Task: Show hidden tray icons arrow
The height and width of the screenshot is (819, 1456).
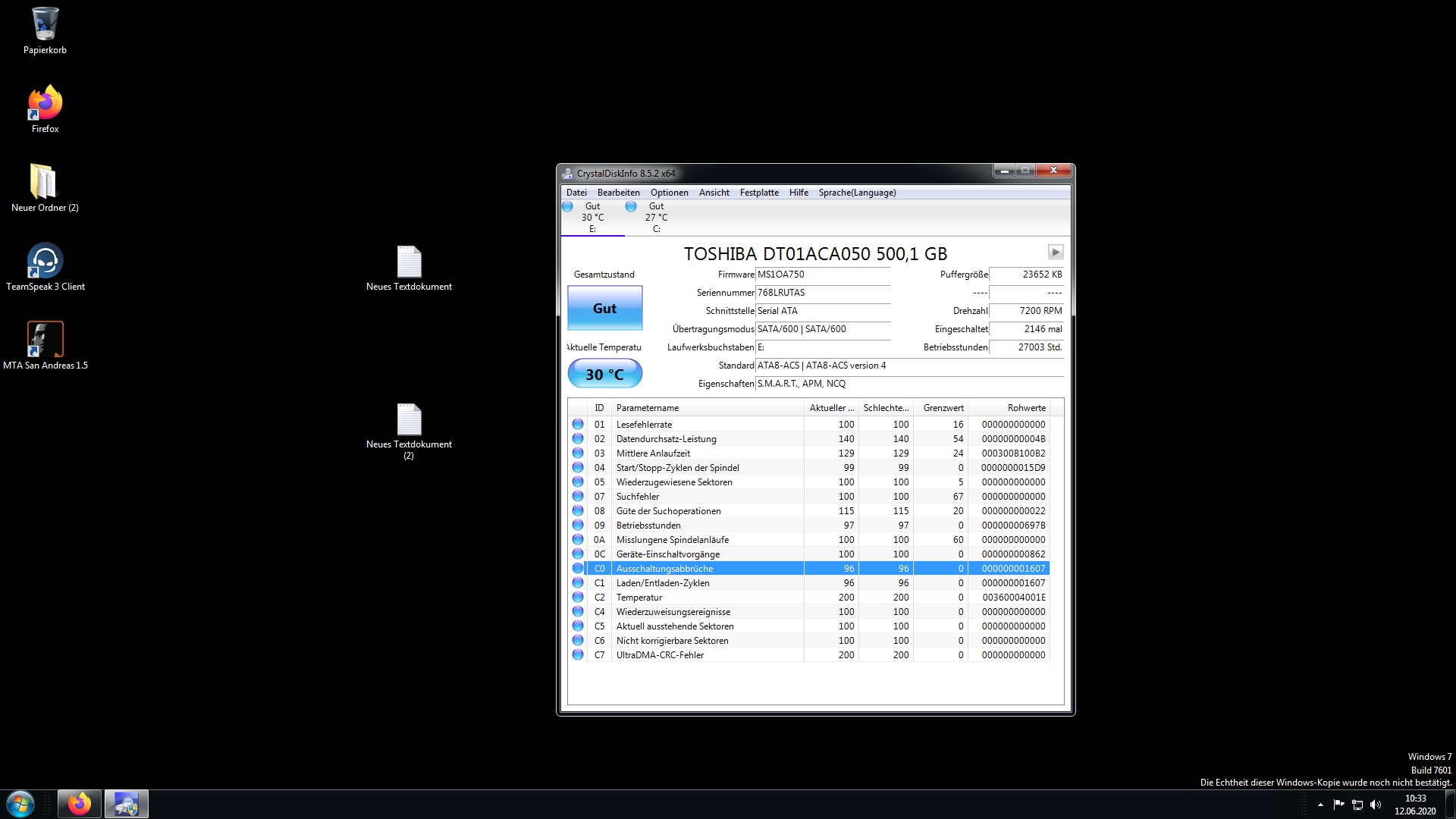Action: pos(1320,805)
